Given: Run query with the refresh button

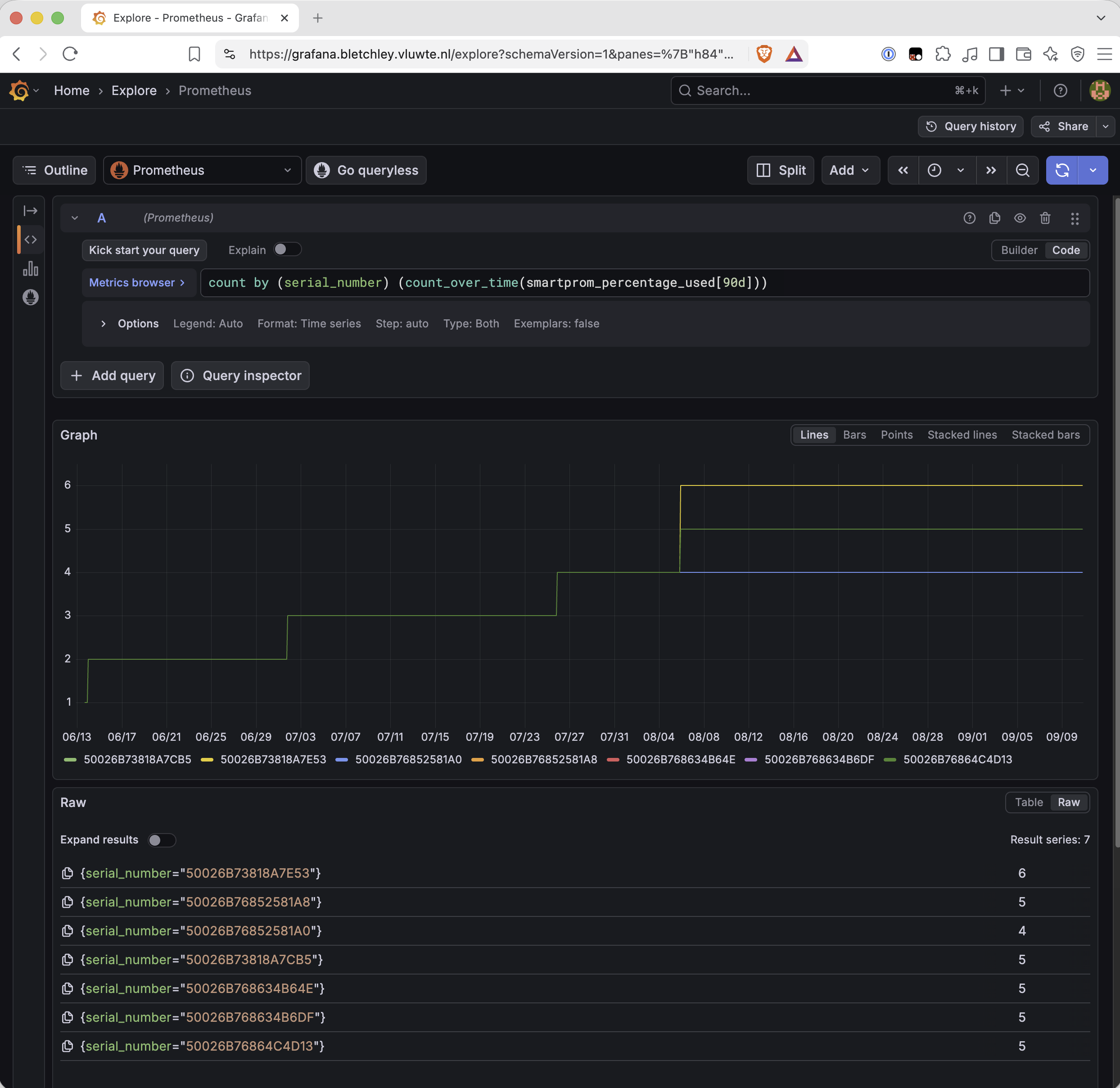Looking at the screenshot, I should (x=1062, y=170).
